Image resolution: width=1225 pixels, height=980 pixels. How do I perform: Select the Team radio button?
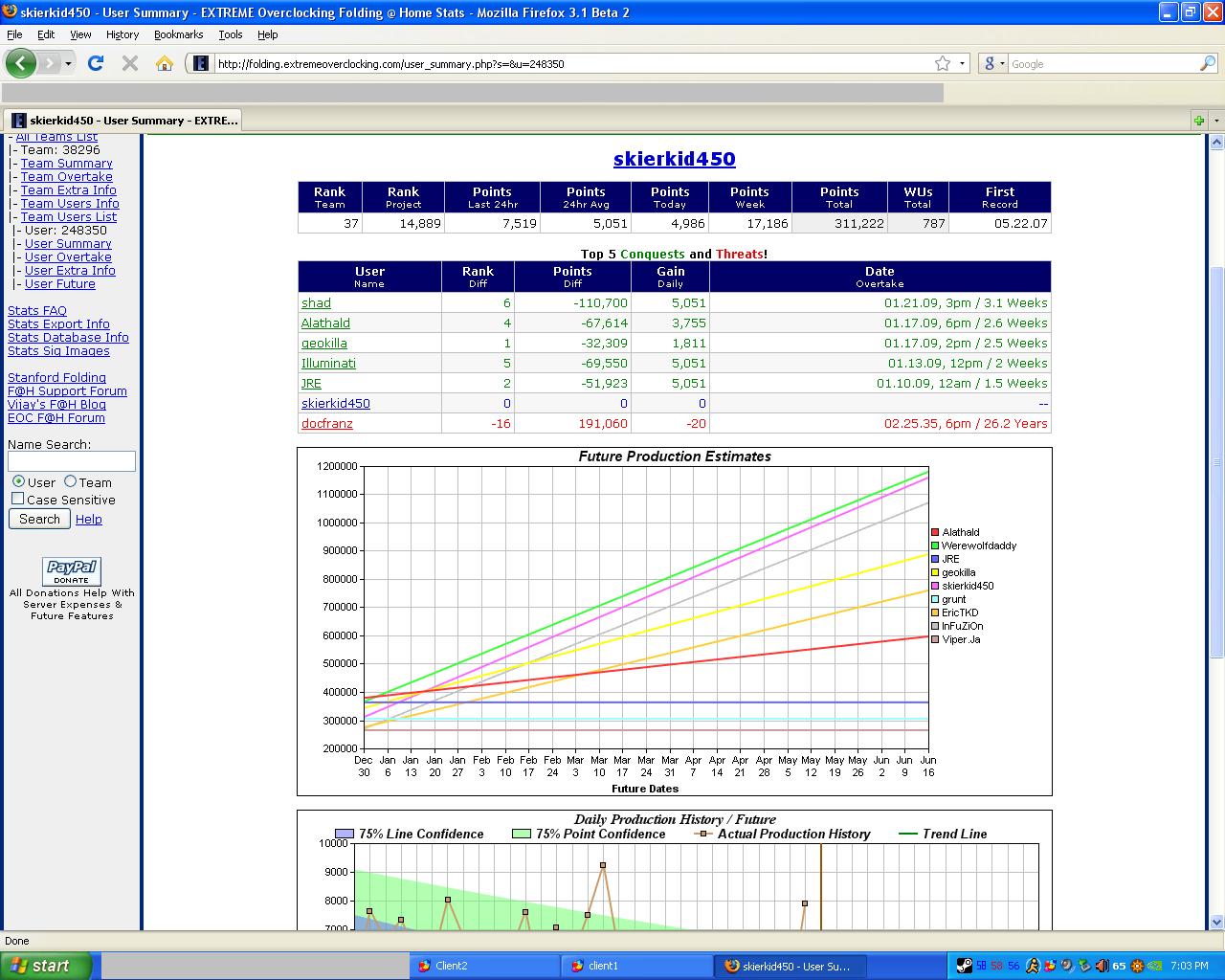tap(70, 482)
